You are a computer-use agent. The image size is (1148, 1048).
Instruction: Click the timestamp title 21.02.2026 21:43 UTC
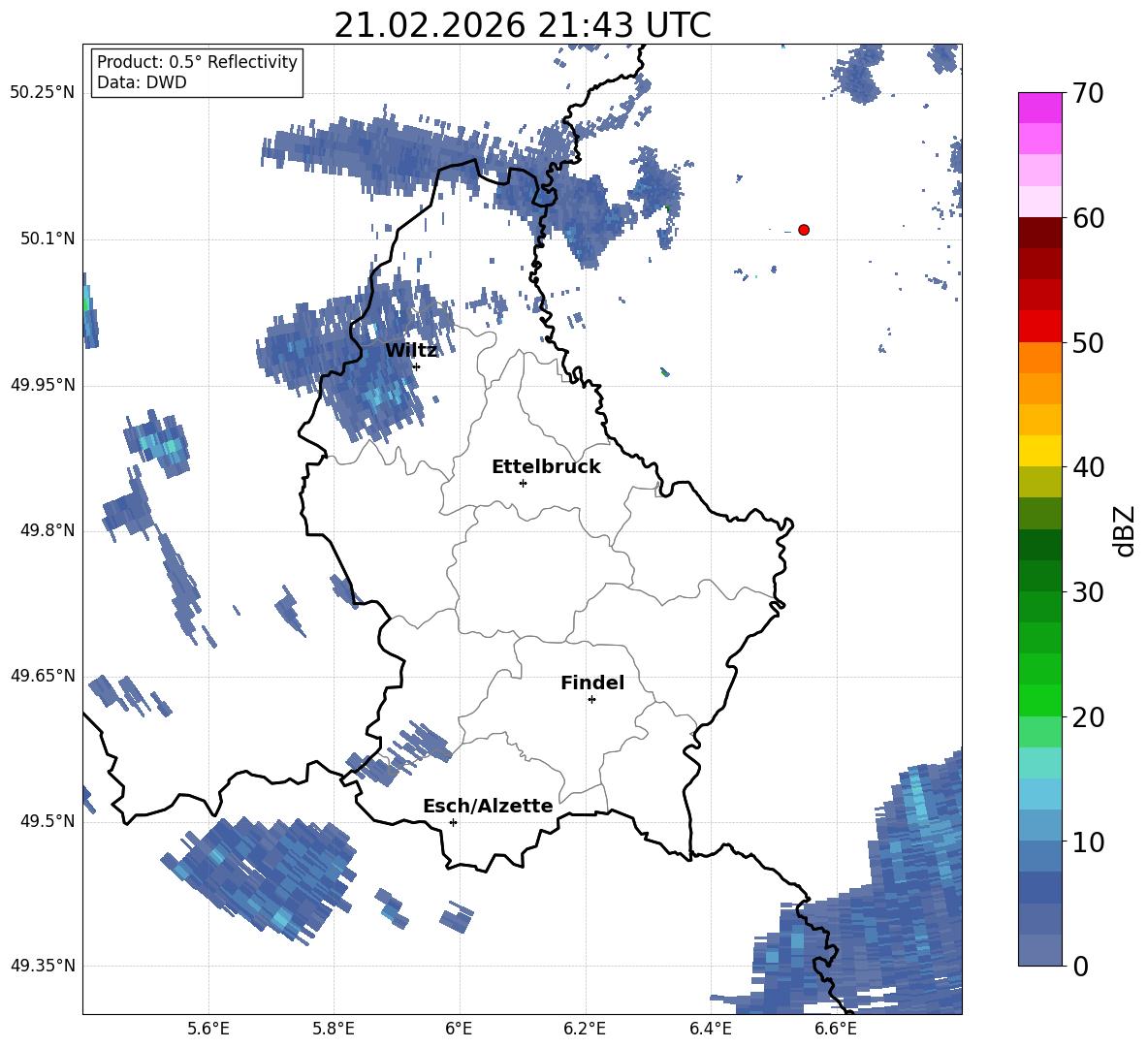(x=523, y=25)
